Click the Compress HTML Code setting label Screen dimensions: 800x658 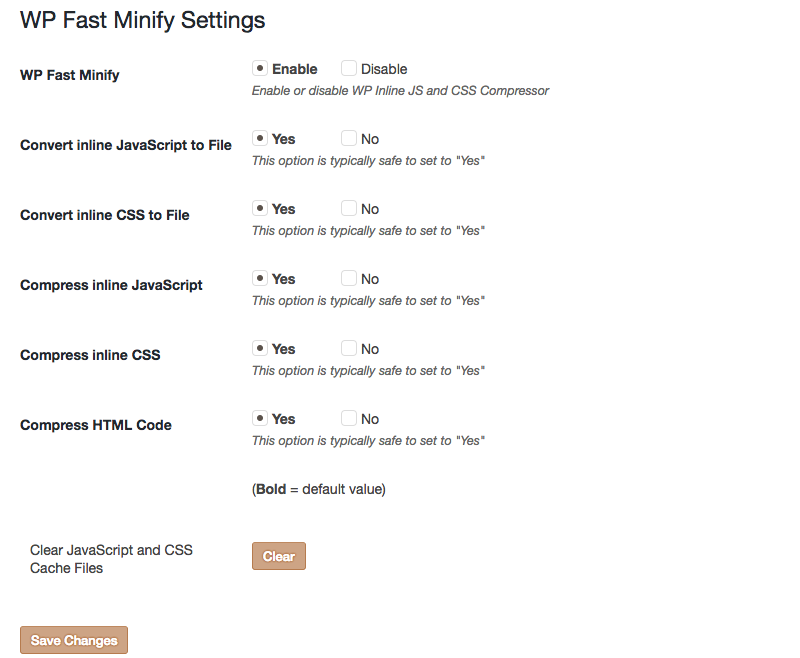coord(96,425)
